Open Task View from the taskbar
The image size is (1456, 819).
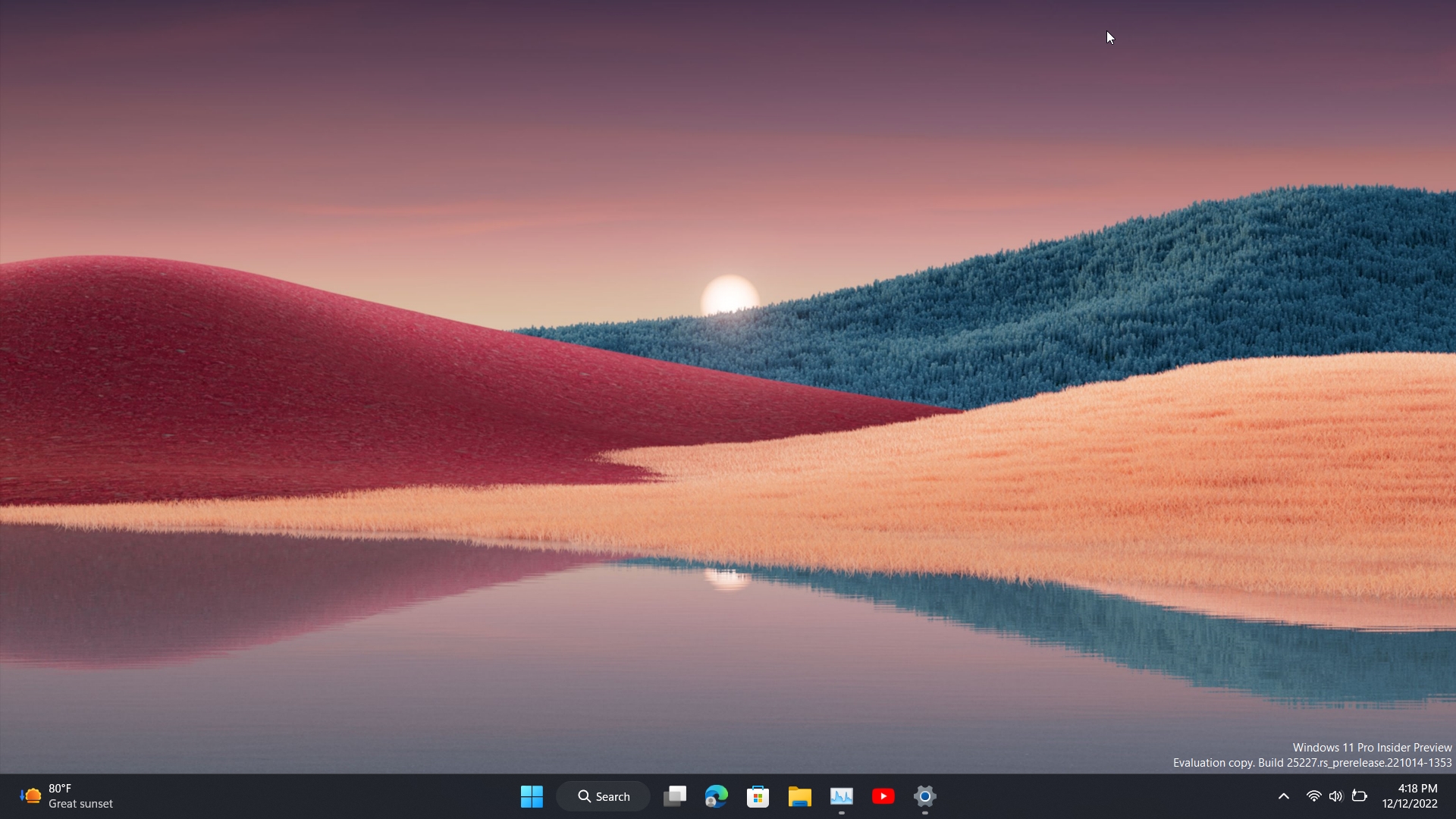click(675, 796)
